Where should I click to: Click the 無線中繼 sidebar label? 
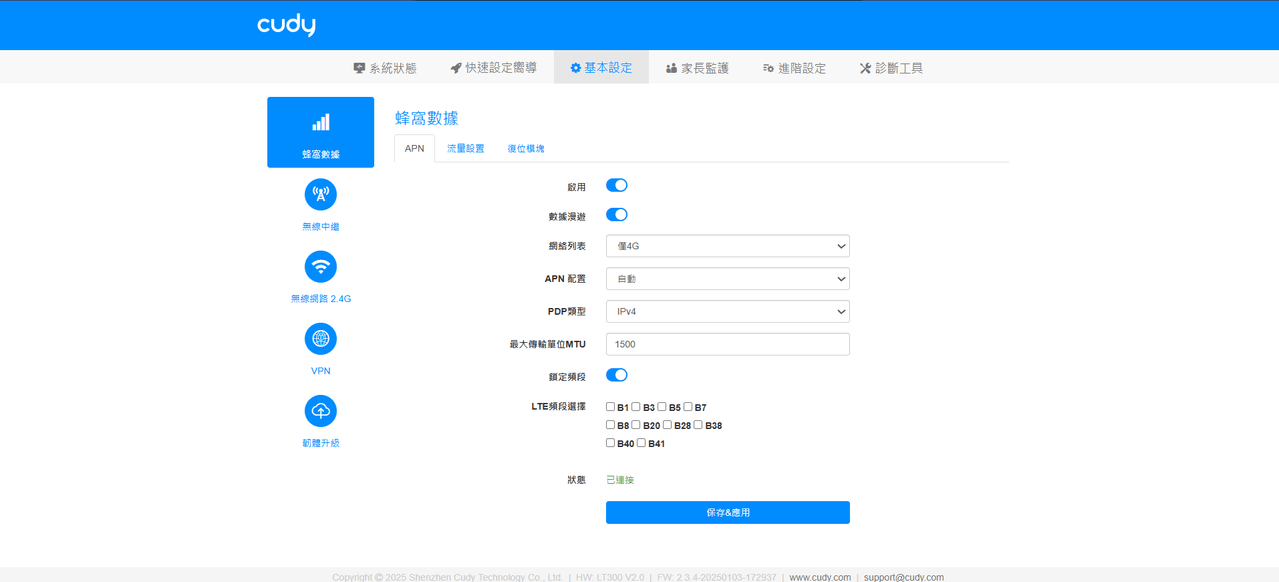pos(321,227)
